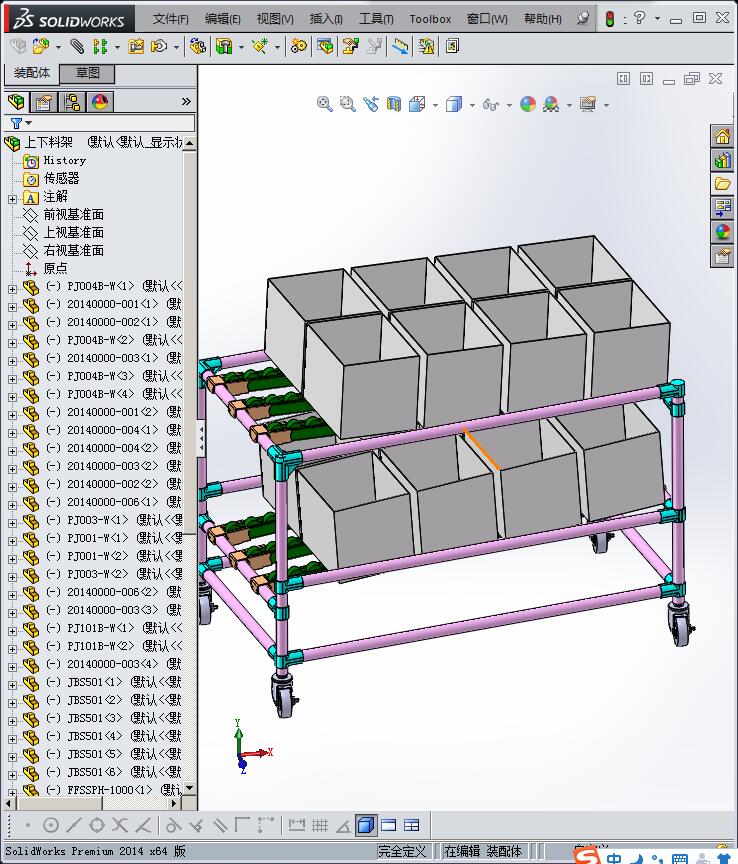Open Design Library icon in task pane
The image size is (738, 864).
[722, 160]
